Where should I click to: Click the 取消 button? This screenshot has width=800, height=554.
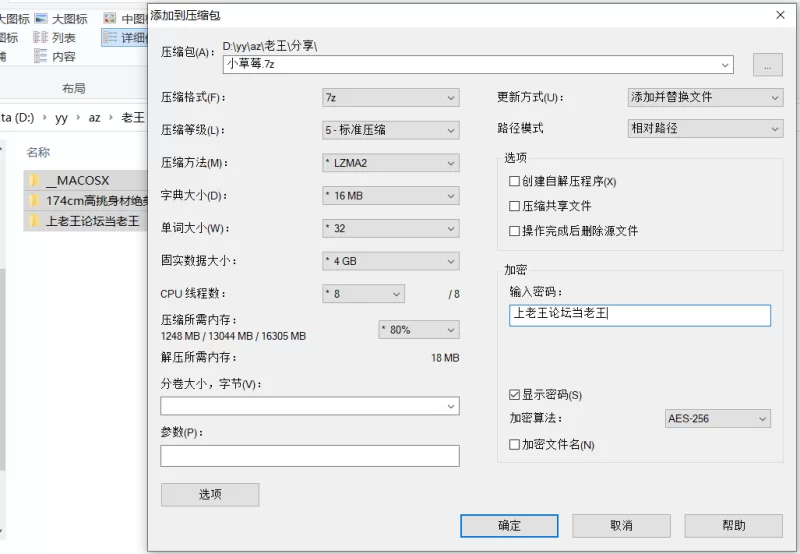pyautogui.click(x=621, y=525)
